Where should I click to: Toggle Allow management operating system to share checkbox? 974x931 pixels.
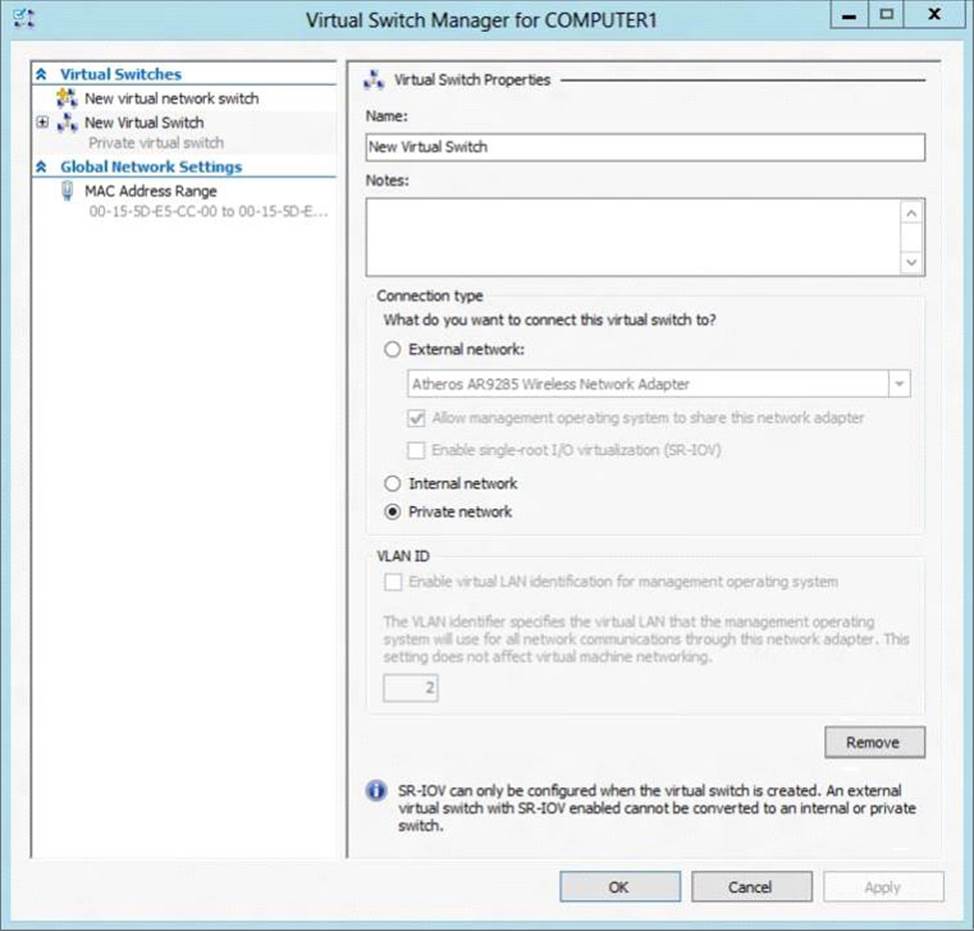click(x=416, y=418)
